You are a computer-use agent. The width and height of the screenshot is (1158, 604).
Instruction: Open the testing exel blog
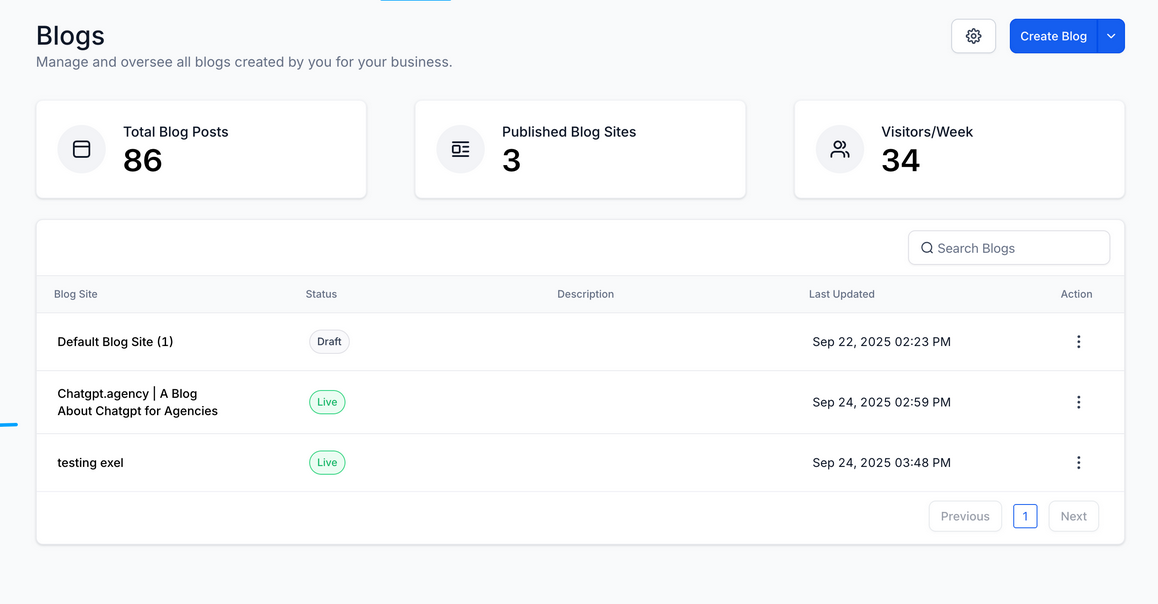90,463
